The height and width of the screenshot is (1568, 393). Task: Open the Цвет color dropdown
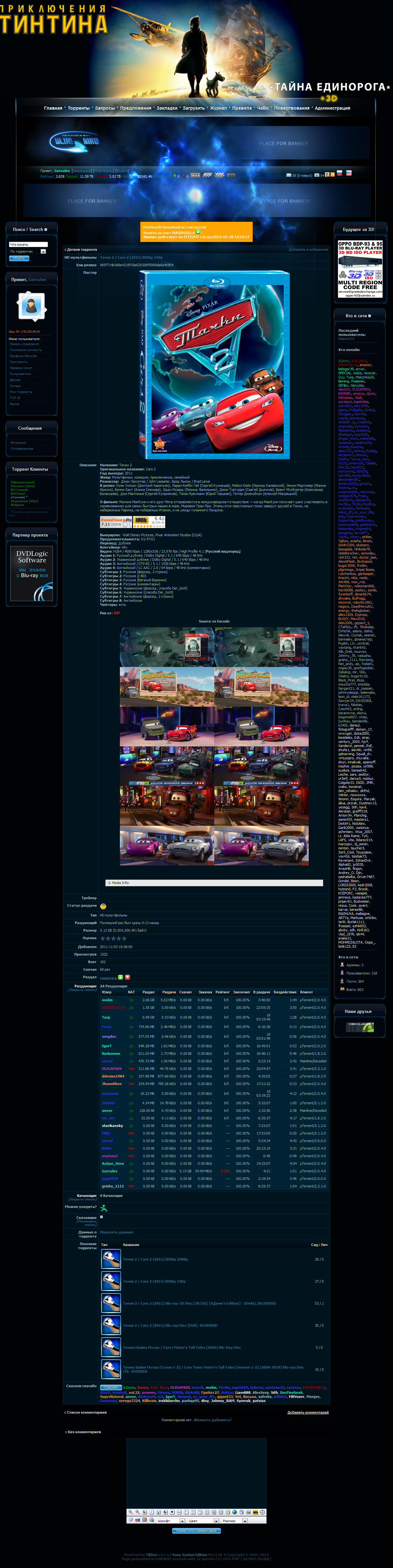[203, 1520]
